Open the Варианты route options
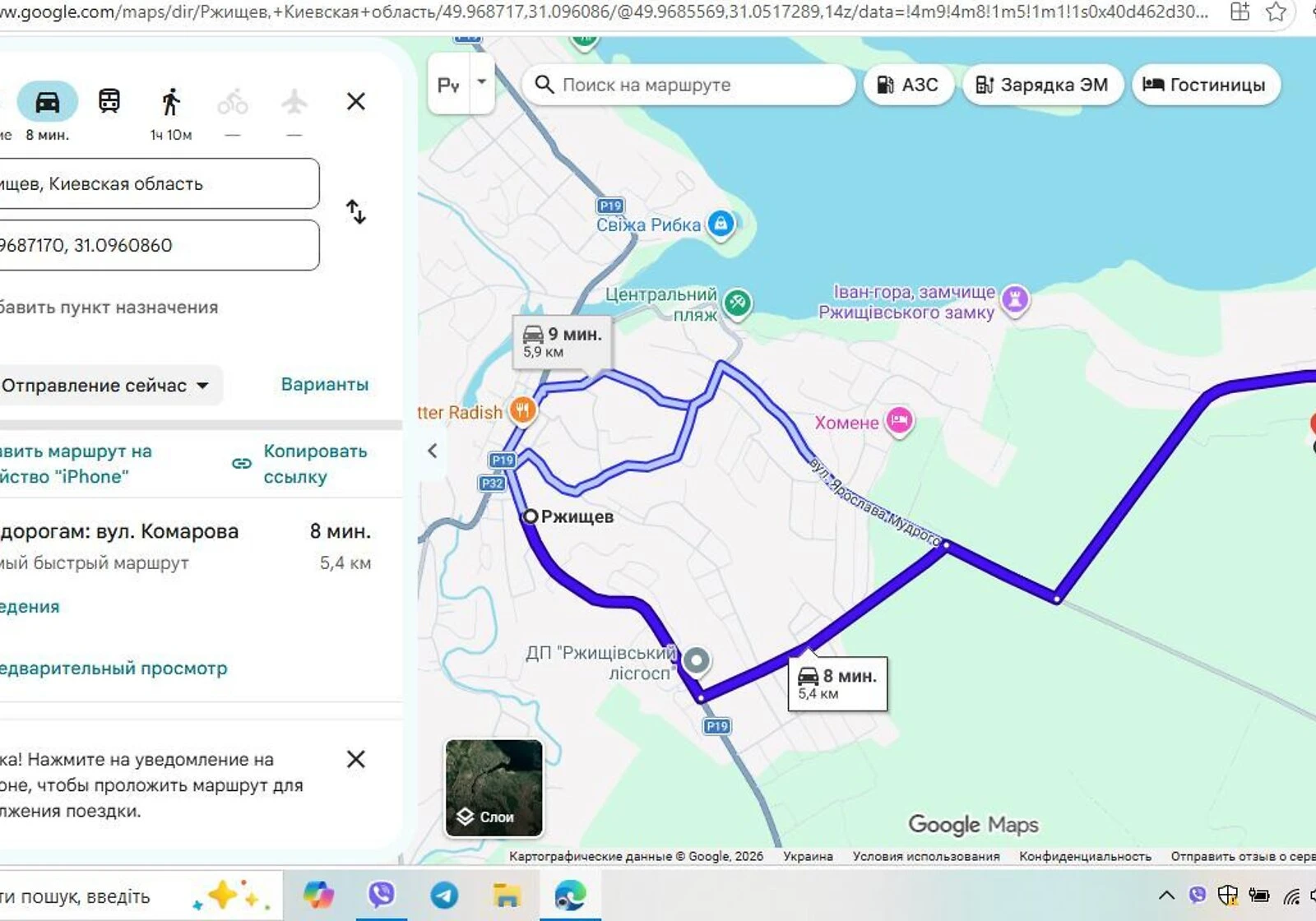The image size is (1316, 921). pos(325,384)
